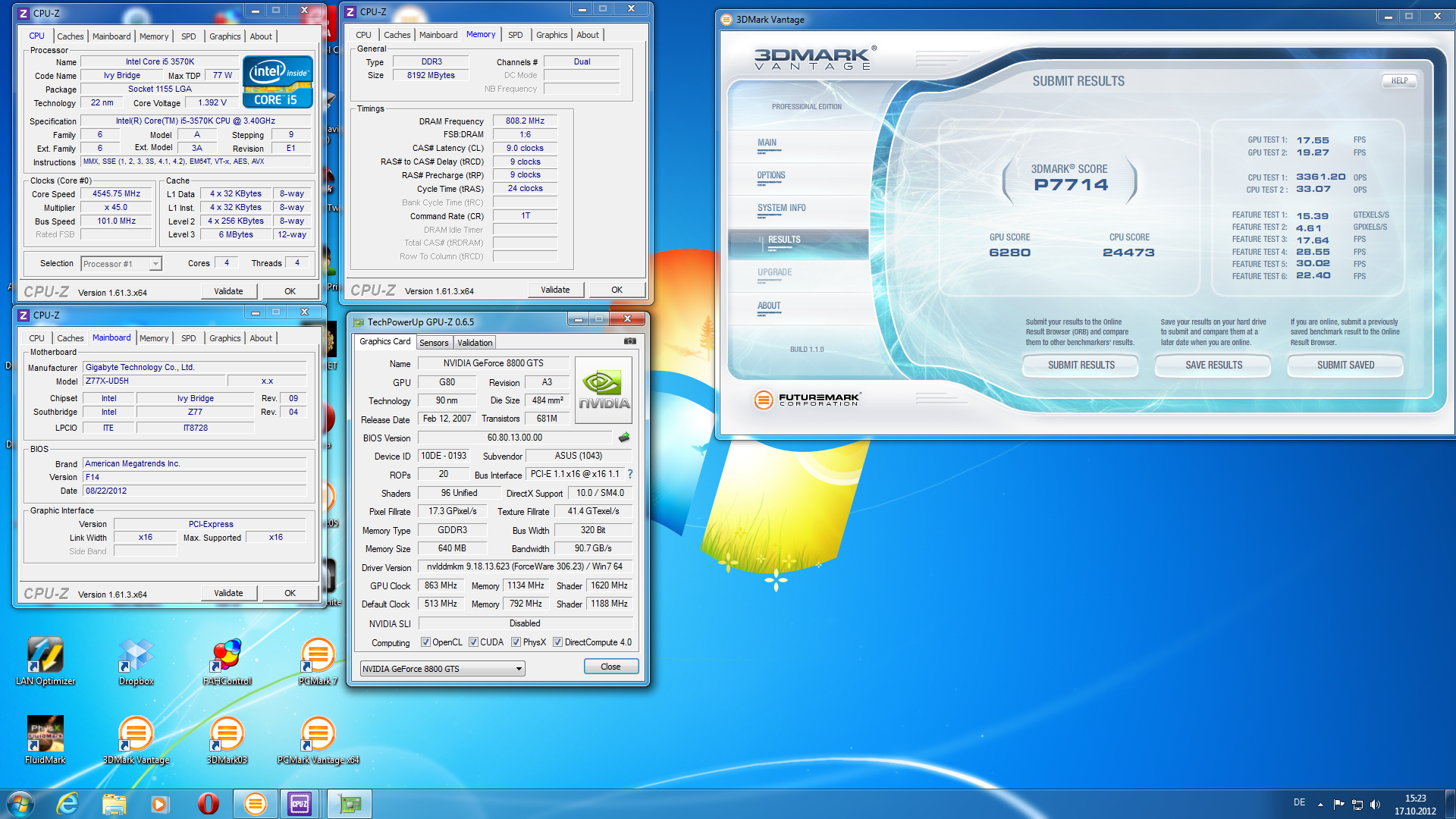Open Windows Explorer from the taskbar
The image size is (1456, 819).
tap(114, 804)
